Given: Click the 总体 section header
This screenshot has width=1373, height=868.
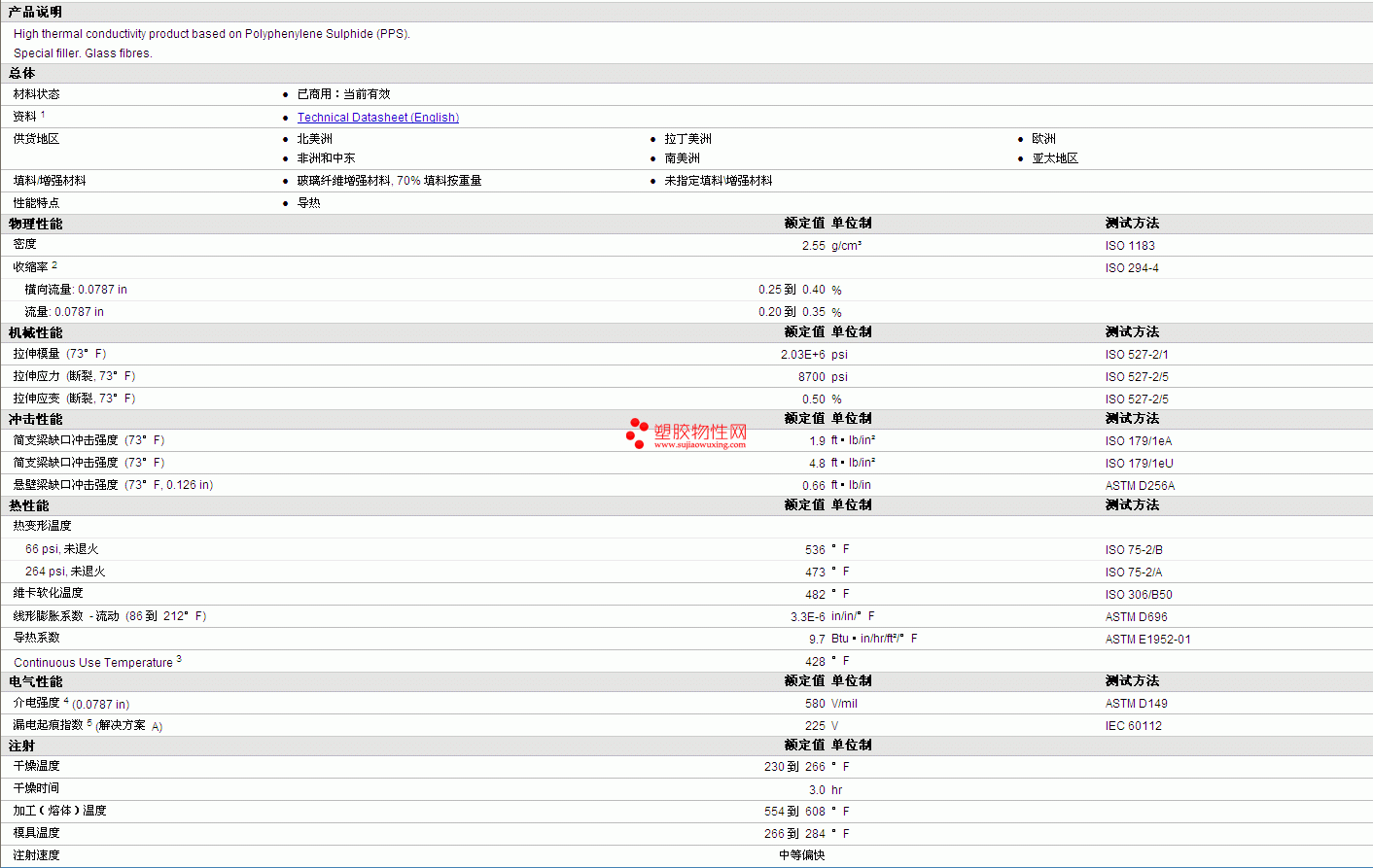Looking at the screenshot, I should coord(21,73).
